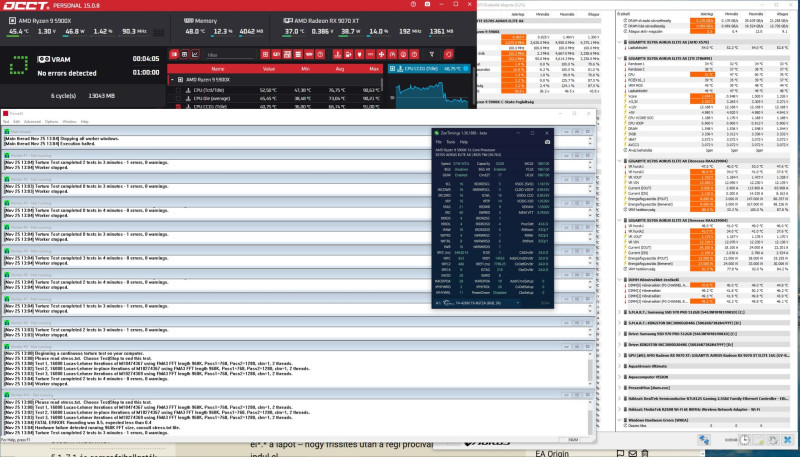Tick CPU Die (average) checkbox in OCCT
Image resolution: width=800 pixels, height=457 pixels.
coord(178,98)
